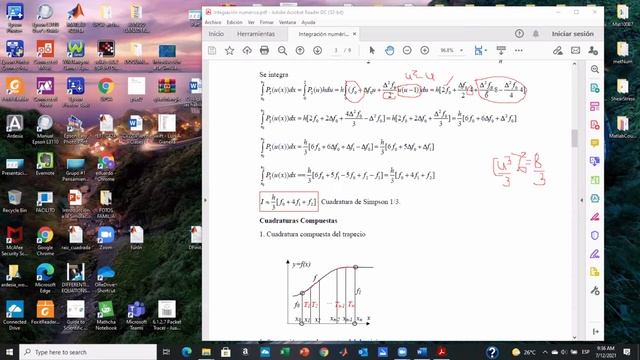
Task: Switch to the Inicio tab
Action: coord(216,34)
